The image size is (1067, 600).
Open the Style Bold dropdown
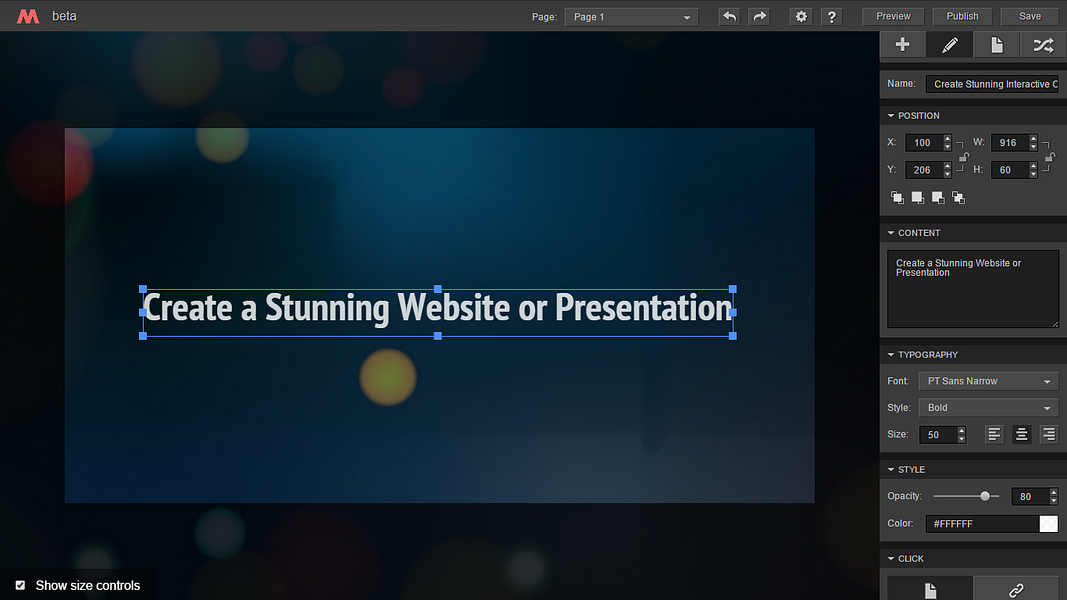click(x=988, y=407)
